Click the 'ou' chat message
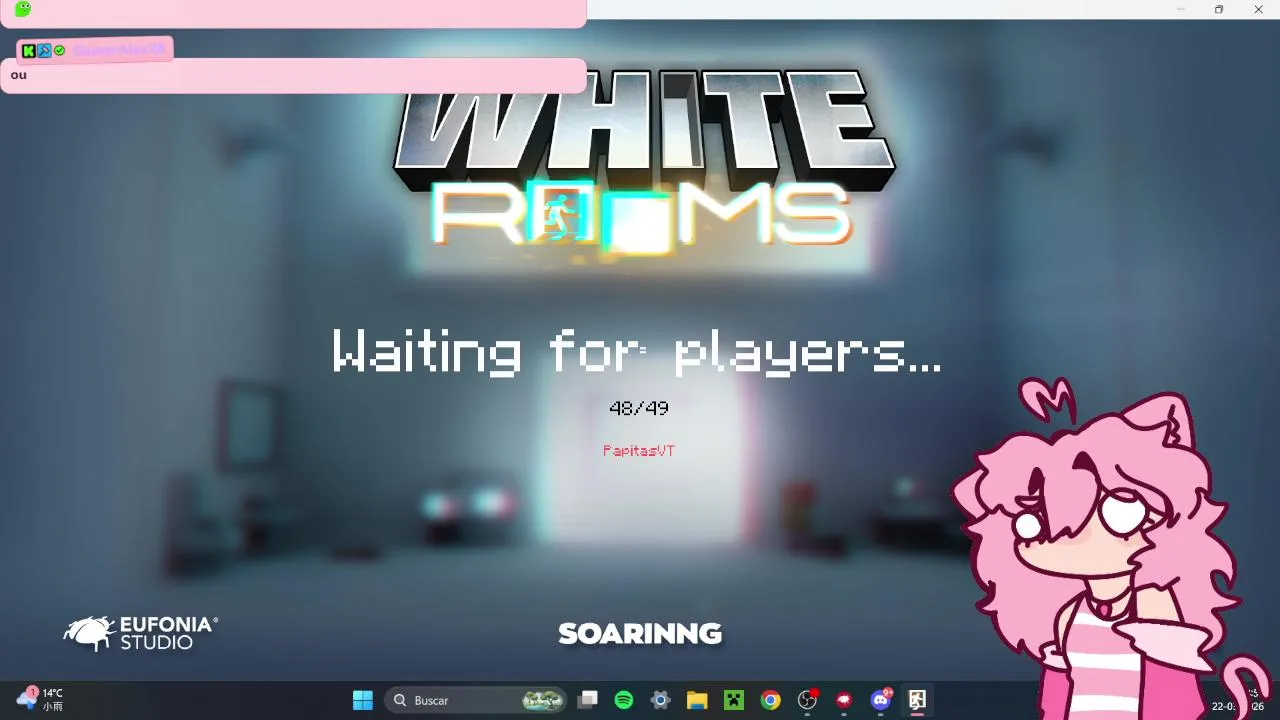 pos(19,75)
